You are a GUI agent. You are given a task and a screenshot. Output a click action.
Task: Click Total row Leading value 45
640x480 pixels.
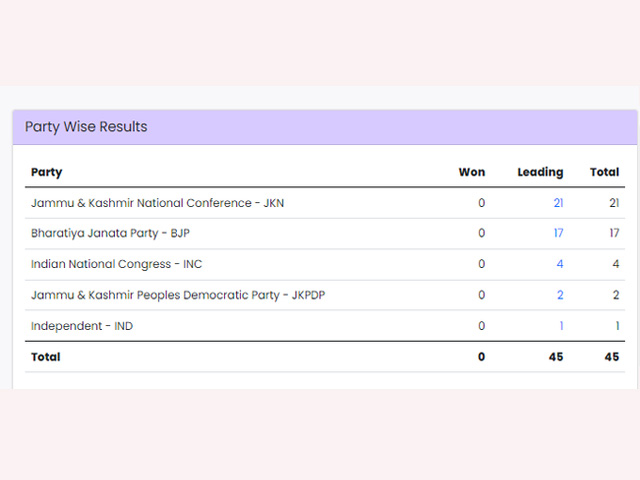point(556,357)
